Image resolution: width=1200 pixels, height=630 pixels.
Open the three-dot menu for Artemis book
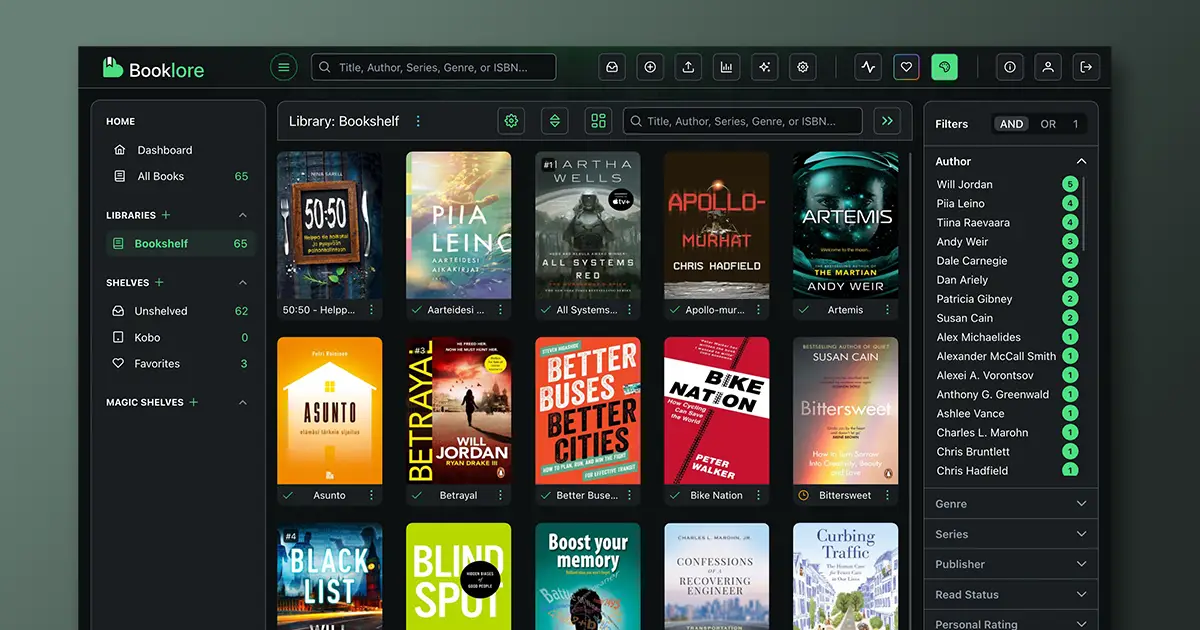887,310
